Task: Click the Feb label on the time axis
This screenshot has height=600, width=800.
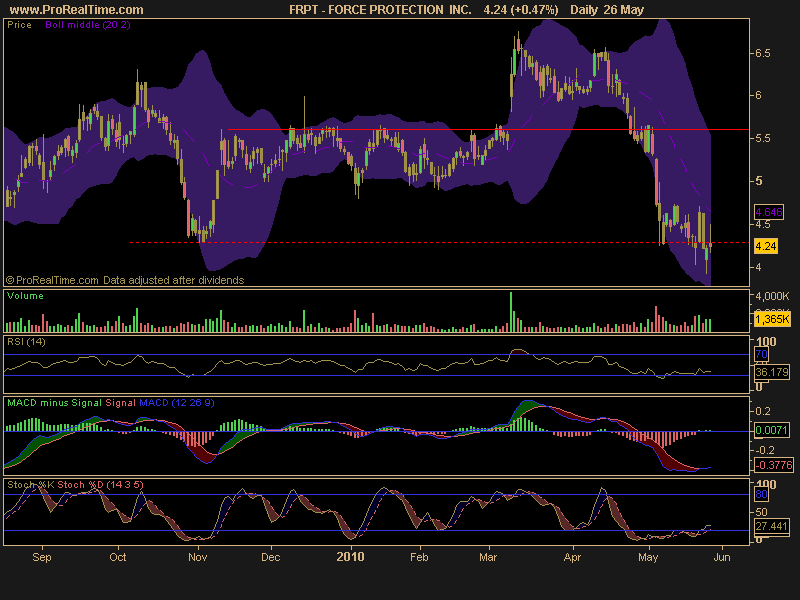Action: point(419,557)
